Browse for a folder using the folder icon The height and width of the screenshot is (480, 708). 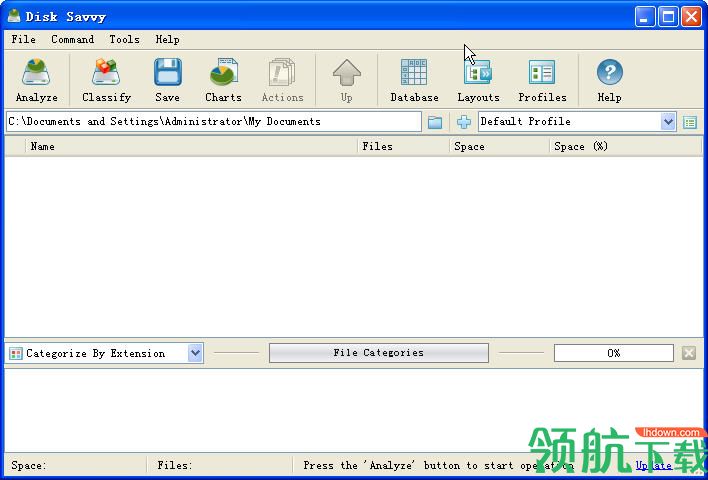pyautogui.click(x=435, y=122)
